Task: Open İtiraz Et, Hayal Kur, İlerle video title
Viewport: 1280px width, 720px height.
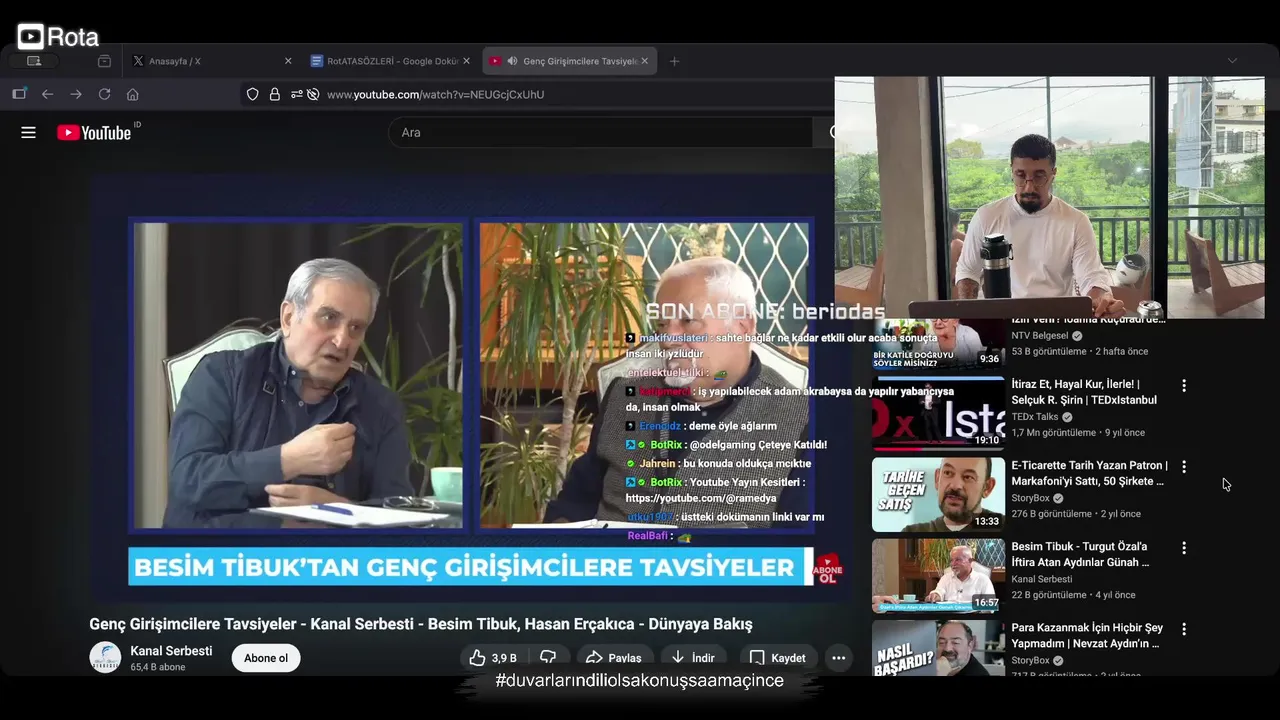Action: pyautogui.click(x=1083, y=392)
